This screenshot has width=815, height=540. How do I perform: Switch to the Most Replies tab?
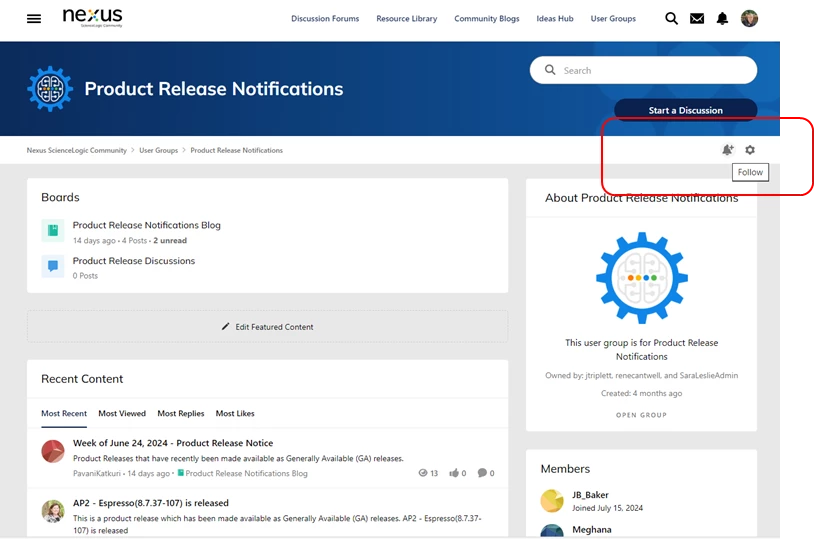[x=181, y=414]
